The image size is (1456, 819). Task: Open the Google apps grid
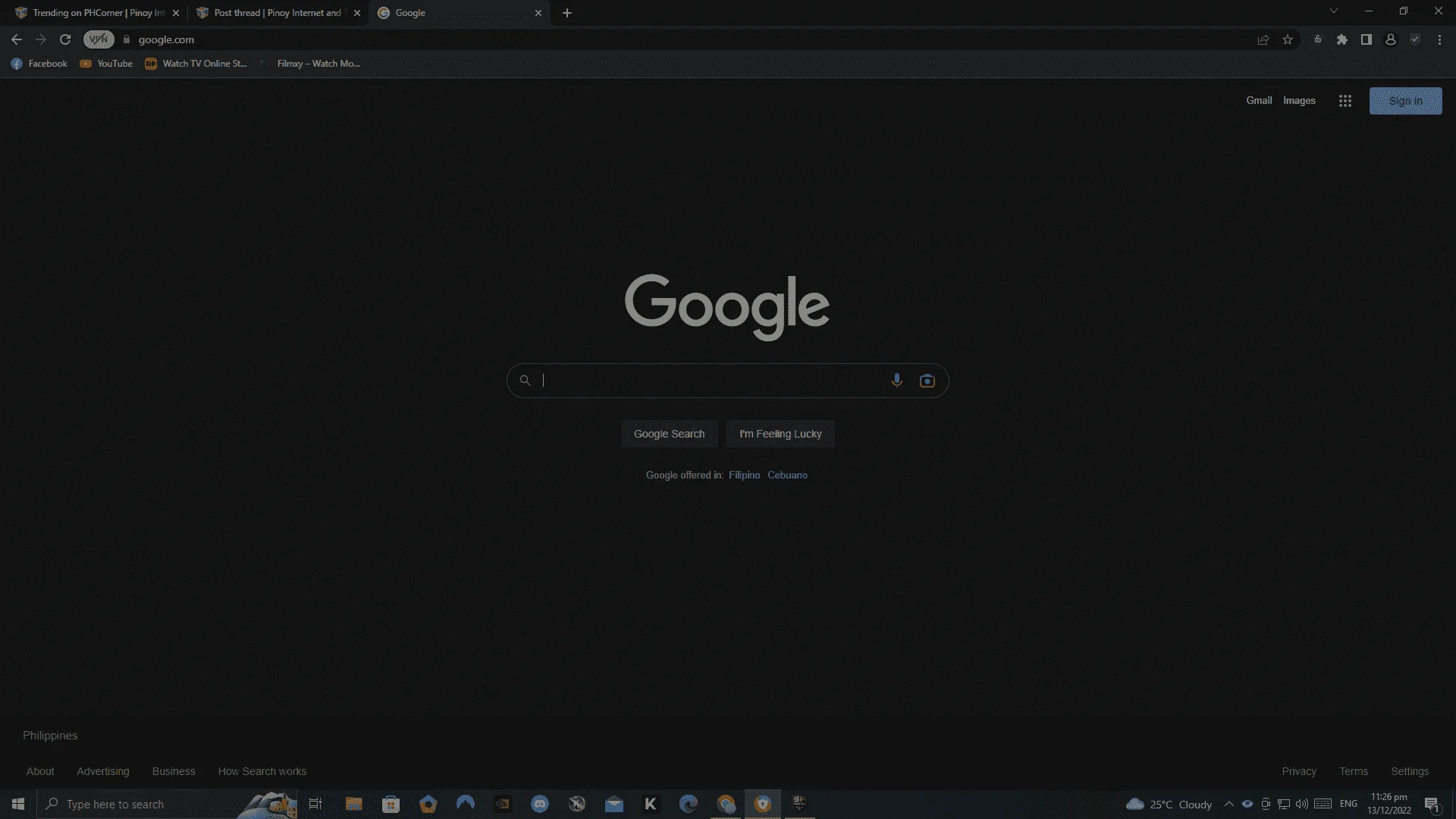coord(1345,101)
